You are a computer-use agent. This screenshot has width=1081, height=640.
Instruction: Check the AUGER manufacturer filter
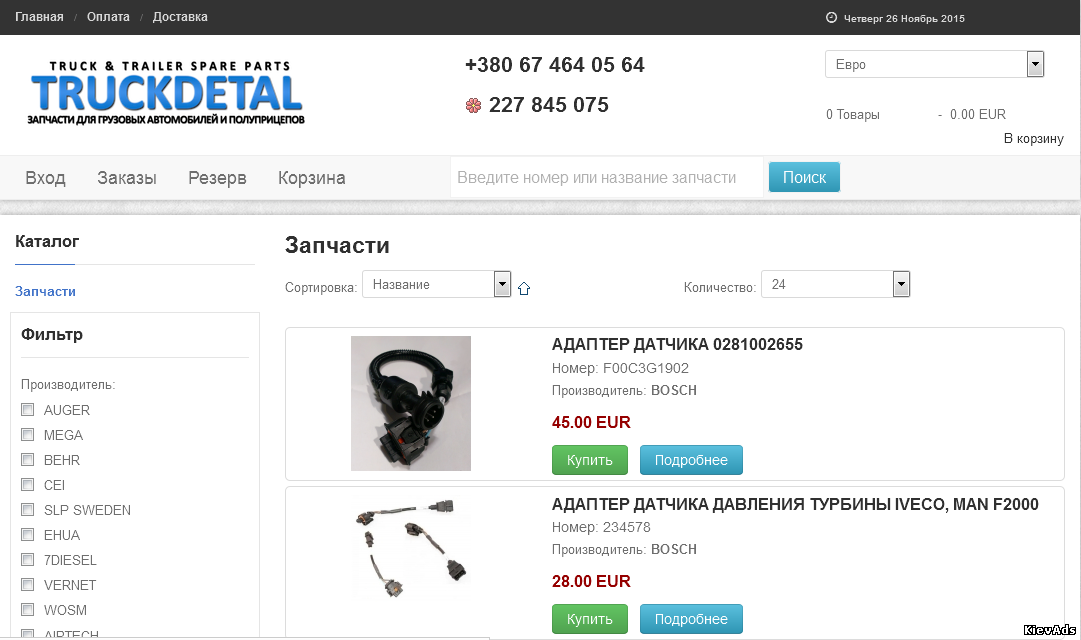28,410
